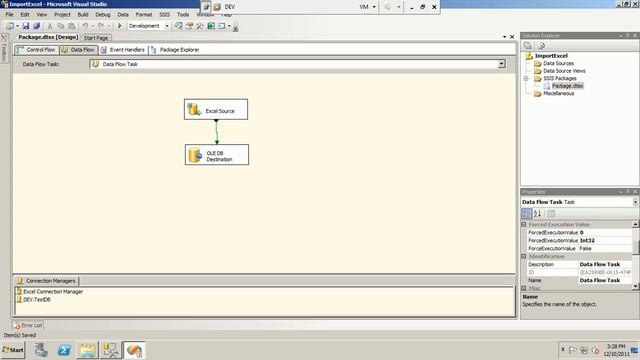
Task: Click the Save icon in toolbar
Action: (26, 26)
